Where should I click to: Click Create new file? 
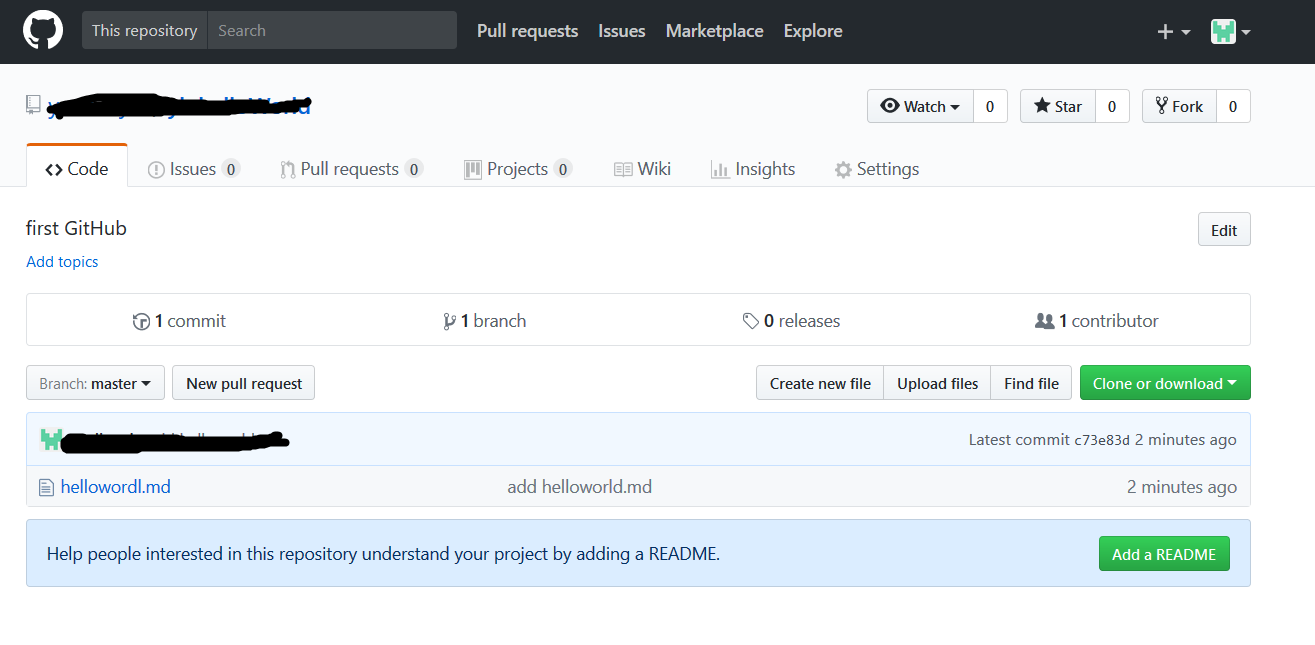820,383
